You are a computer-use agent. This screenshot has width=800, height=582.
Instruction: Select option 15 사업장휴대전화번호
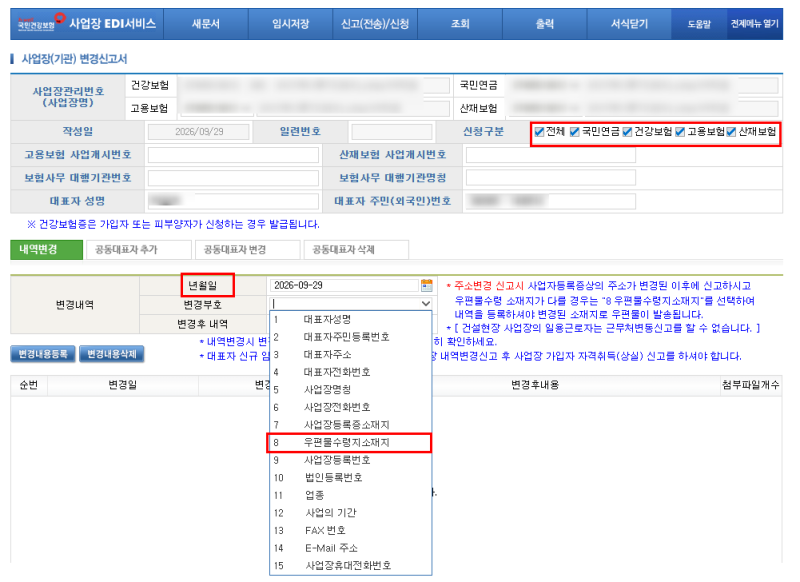coord(351,565)
